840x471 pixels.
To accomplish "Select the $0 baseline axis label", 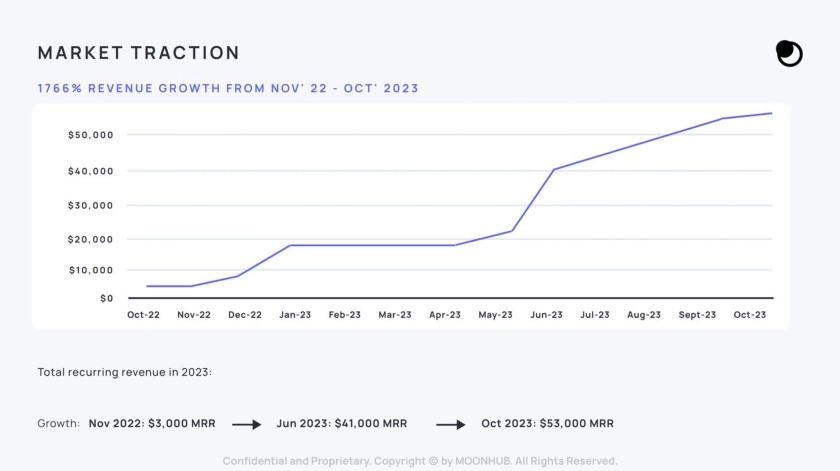I will [105, 298].
